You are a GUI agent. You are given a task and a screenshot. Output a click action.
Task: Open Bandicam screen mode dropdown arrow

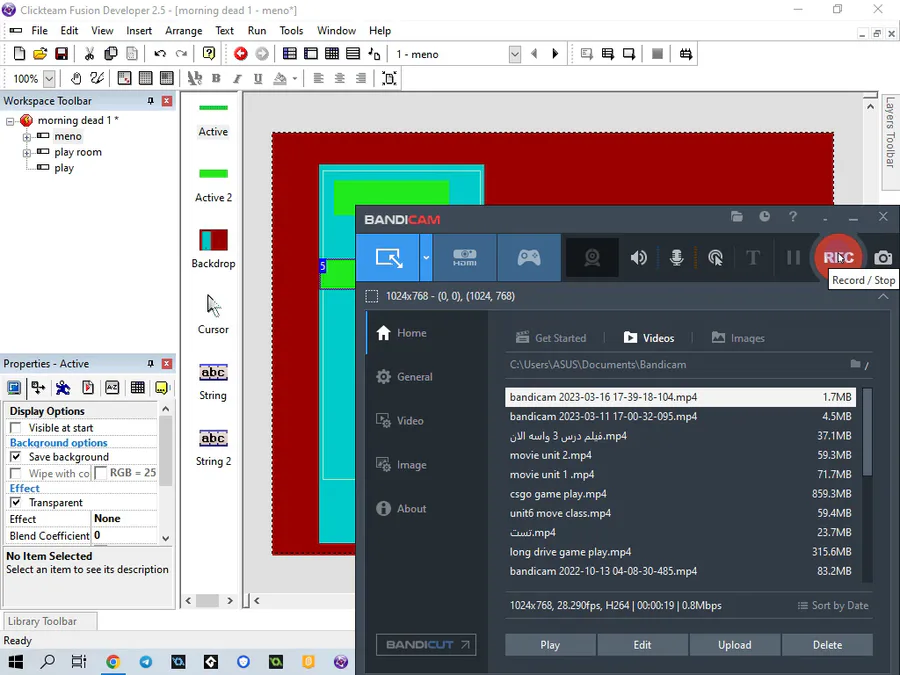pos(426,258)
